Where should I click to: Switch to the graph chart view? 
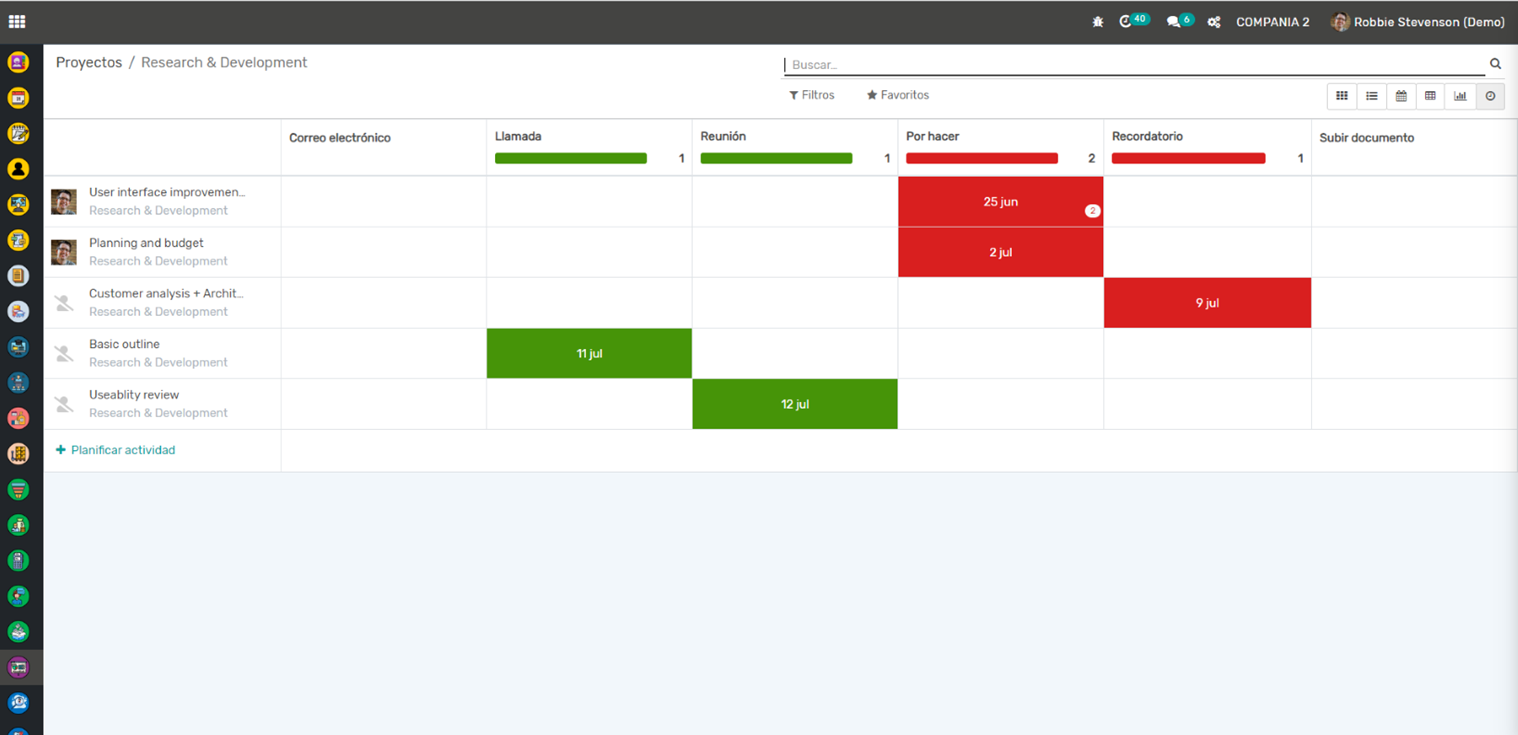(x=1460, y=96)
